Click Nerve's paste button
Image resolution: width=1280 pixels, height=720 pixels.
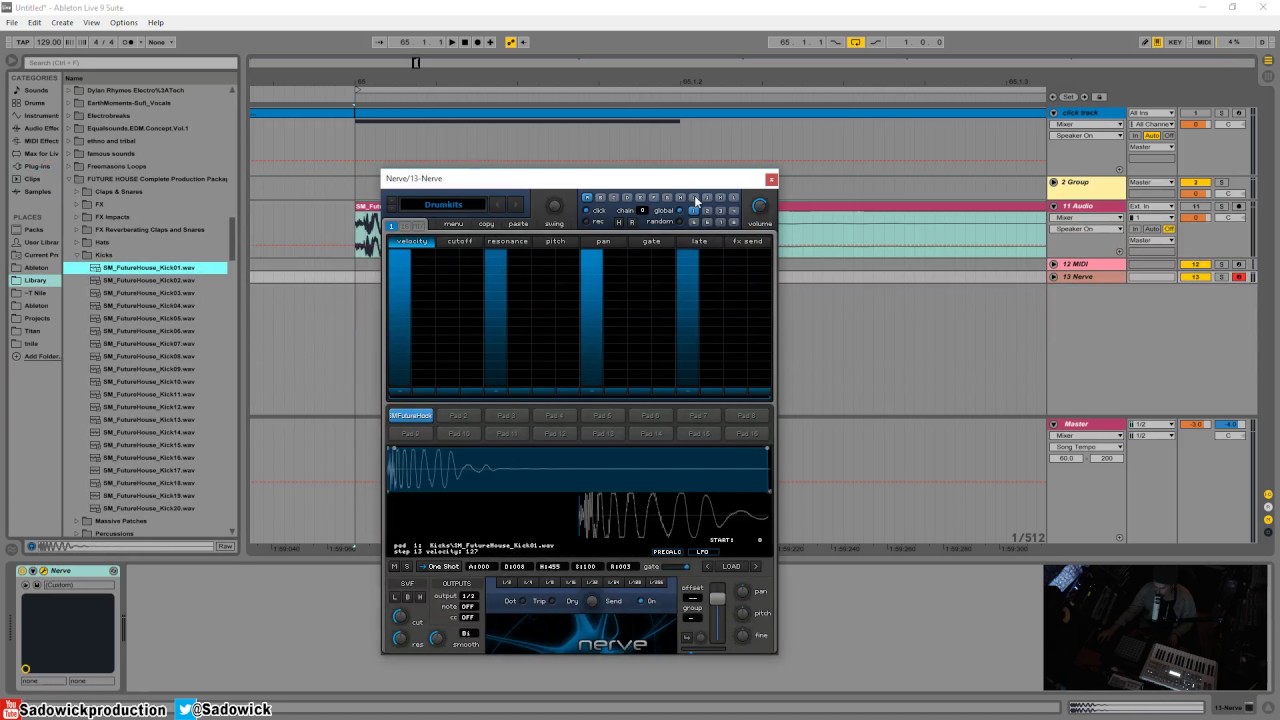pyautogui.click(x=518, y=224)
